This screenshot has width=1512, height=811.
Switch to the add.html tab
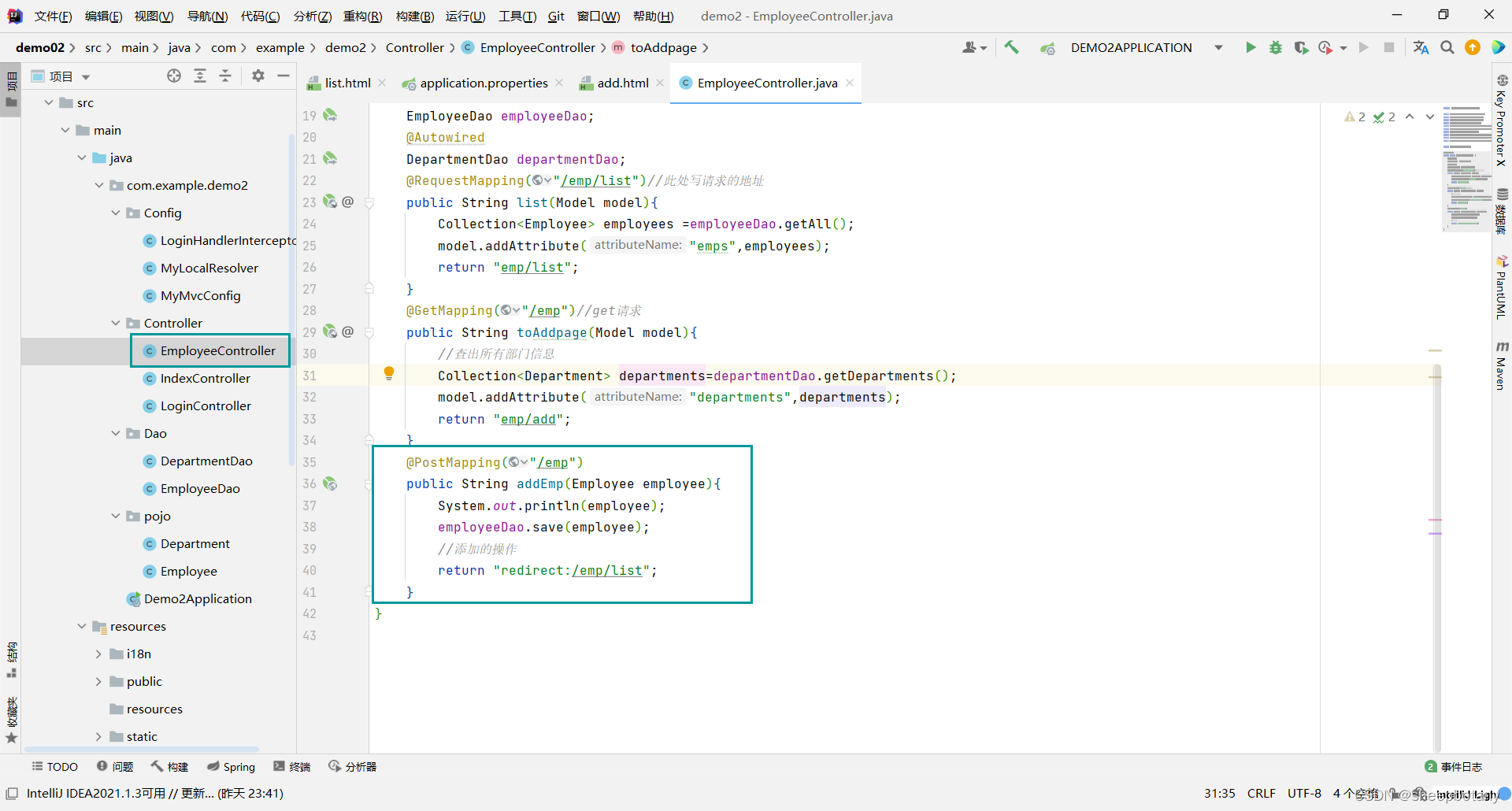coord(623,83)
